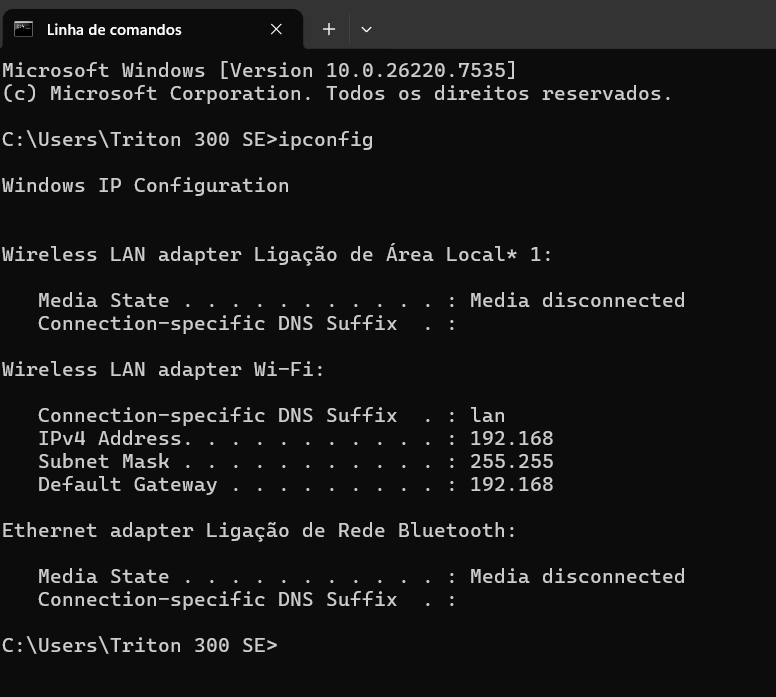Select the Linha de comandos tab title

pyautogui.click(x=114, y=29)
